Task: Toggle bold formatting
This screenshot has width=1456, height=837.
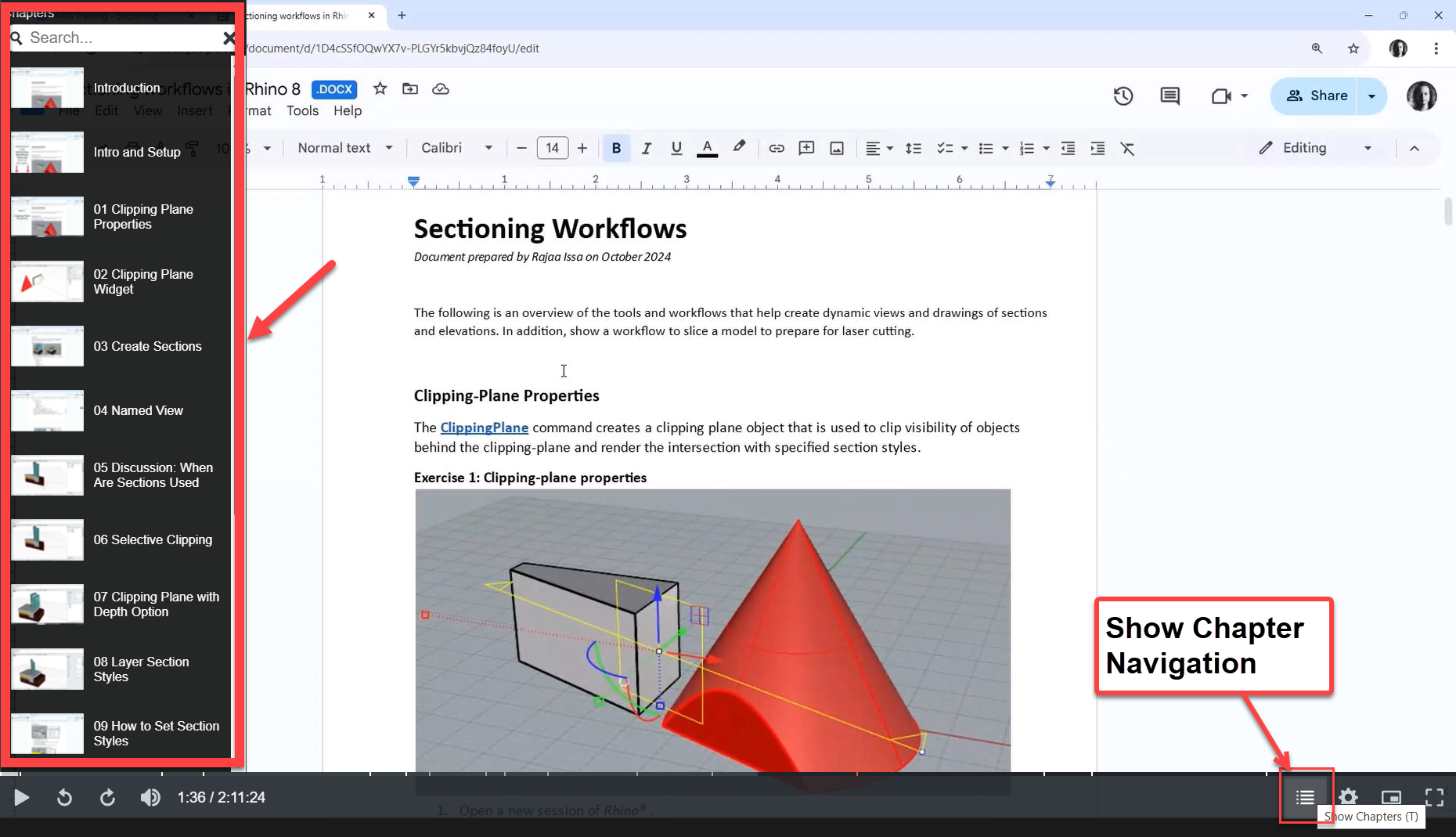Action: 616,148
